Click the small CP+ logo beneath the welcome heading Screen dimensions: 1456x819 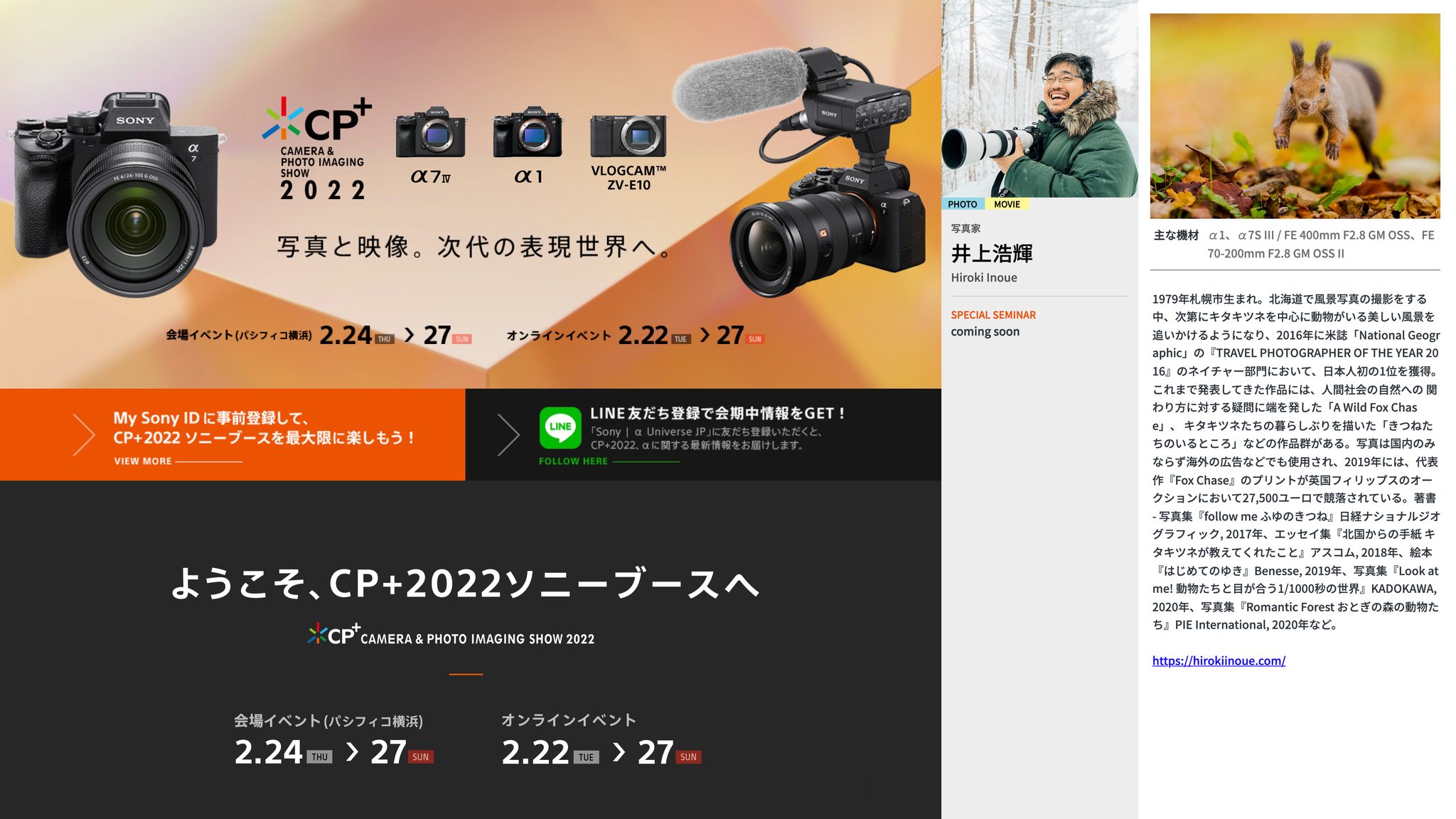tap(451, 634)
